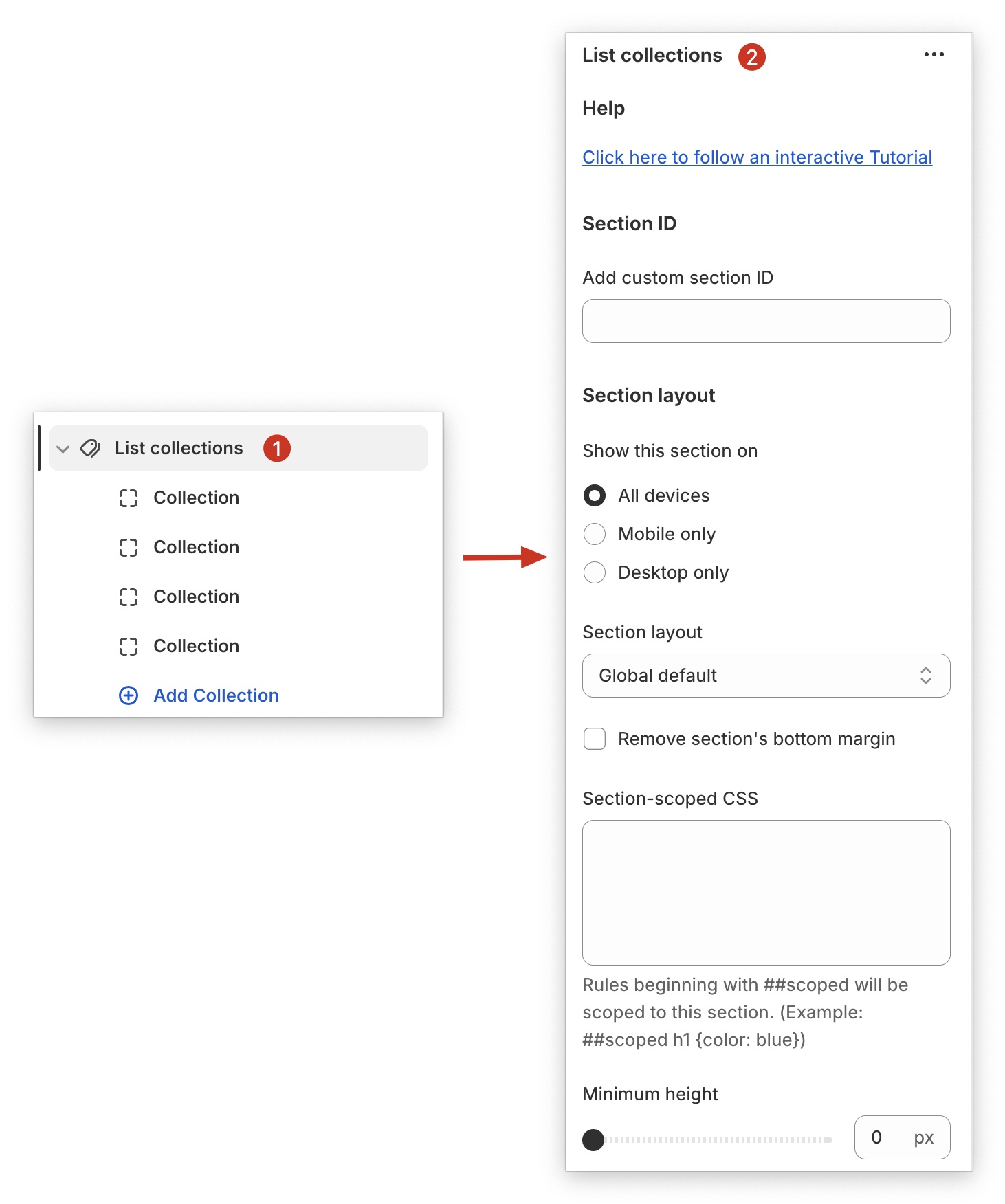Click the plus circle Add Collection icon

click(129, 695)
